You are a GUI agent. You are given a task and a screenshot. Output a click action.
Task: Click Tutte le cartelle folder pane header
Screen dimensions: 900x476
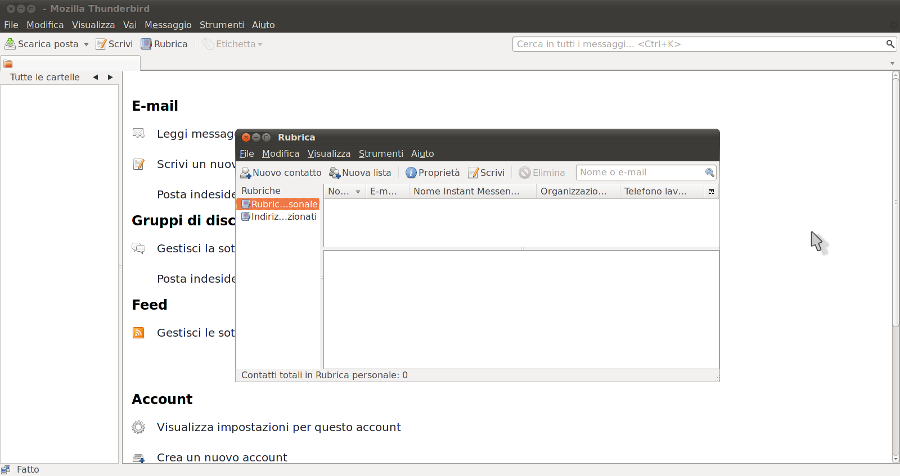pyautogui.click(x=45, y=77)
